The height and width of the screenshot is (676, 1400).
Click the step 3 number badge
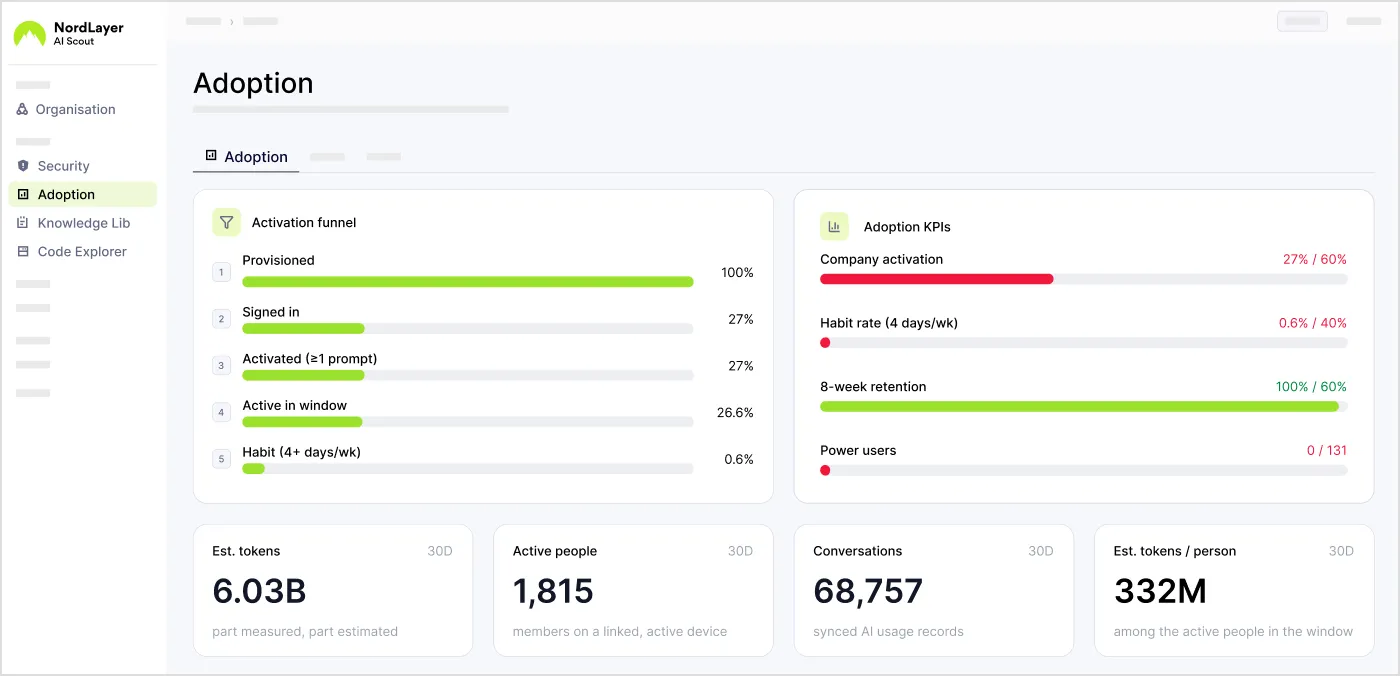(x=221, y=366)
